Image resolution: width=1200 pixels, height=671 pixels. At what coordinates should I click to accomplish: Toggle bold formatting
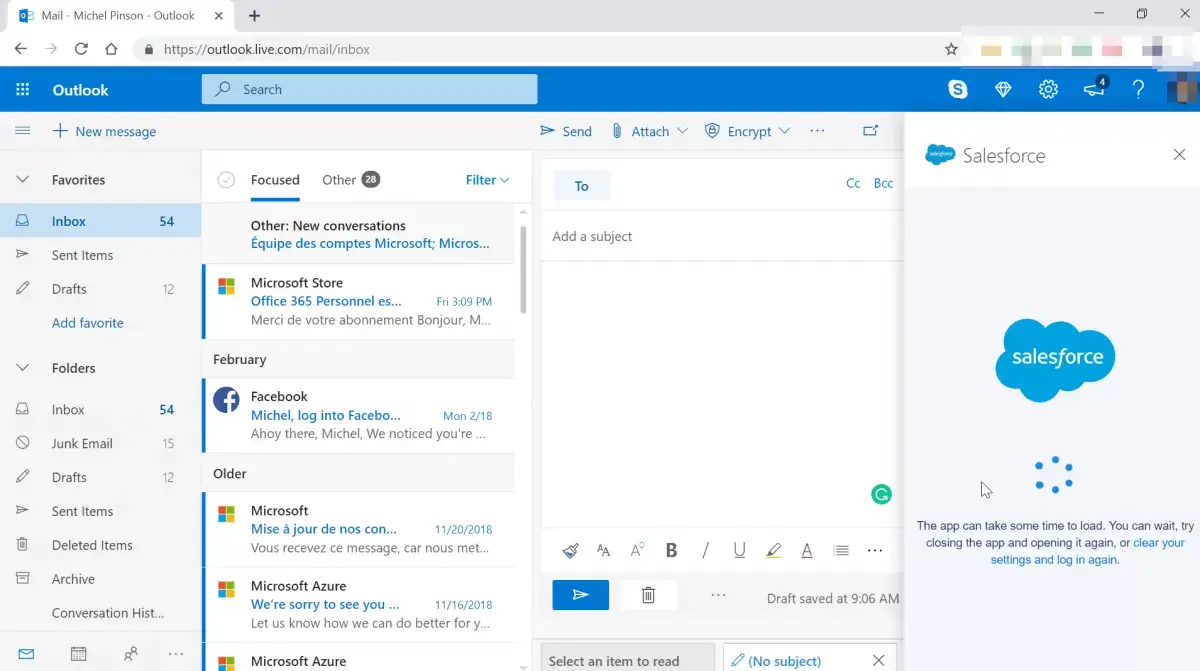point(671,550)
